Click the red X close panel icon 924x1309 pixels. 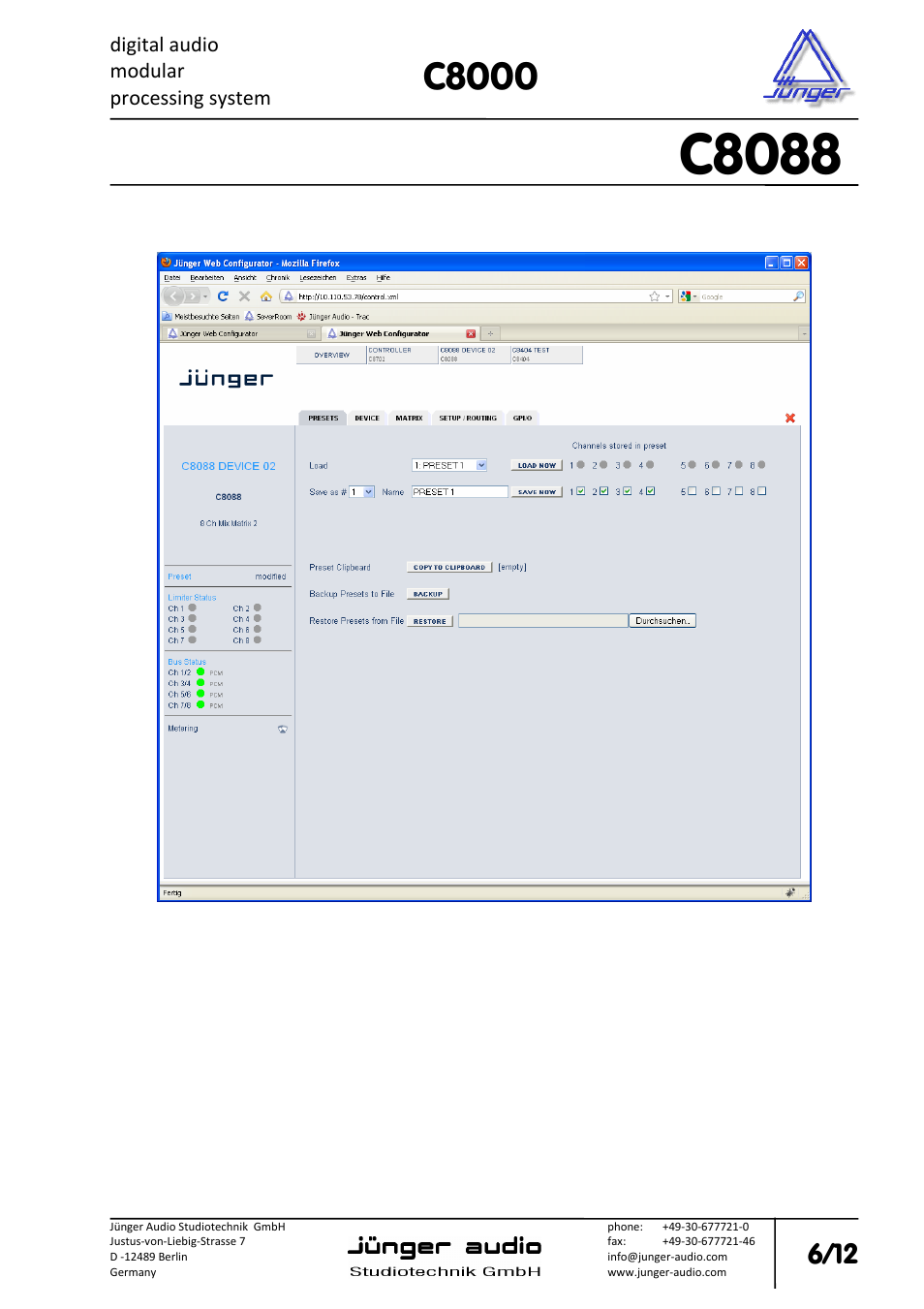(790, 418)
